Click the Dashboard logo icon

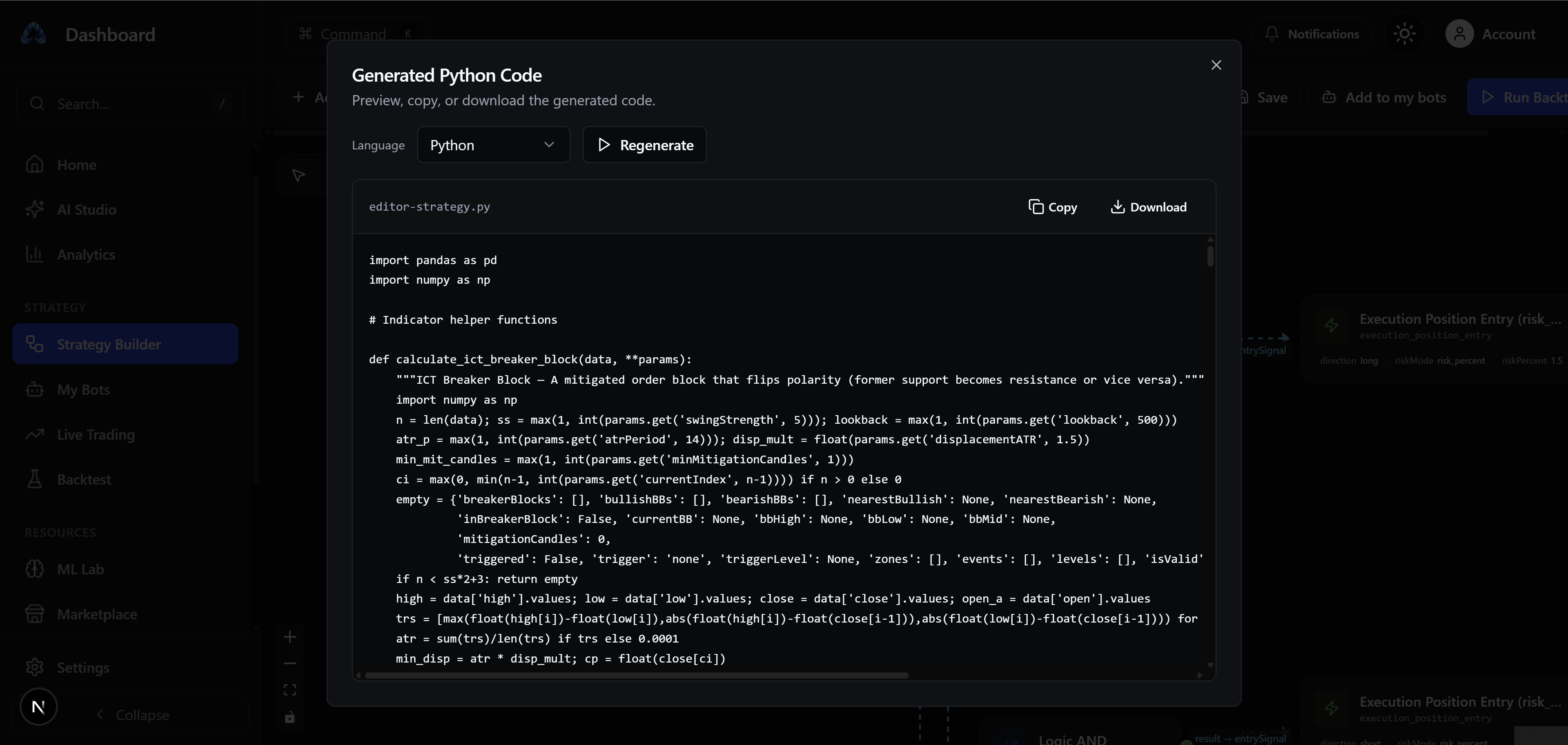[33, 34]
